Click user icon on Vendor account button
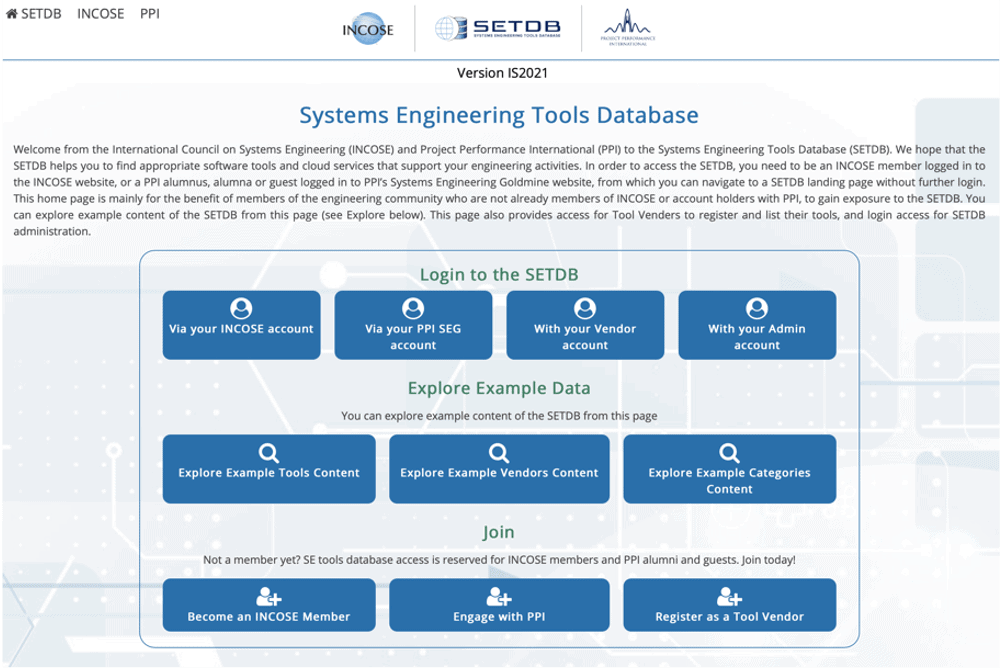Image resolution: width=1005 pixels, height=672 pixels. point(585,308)
